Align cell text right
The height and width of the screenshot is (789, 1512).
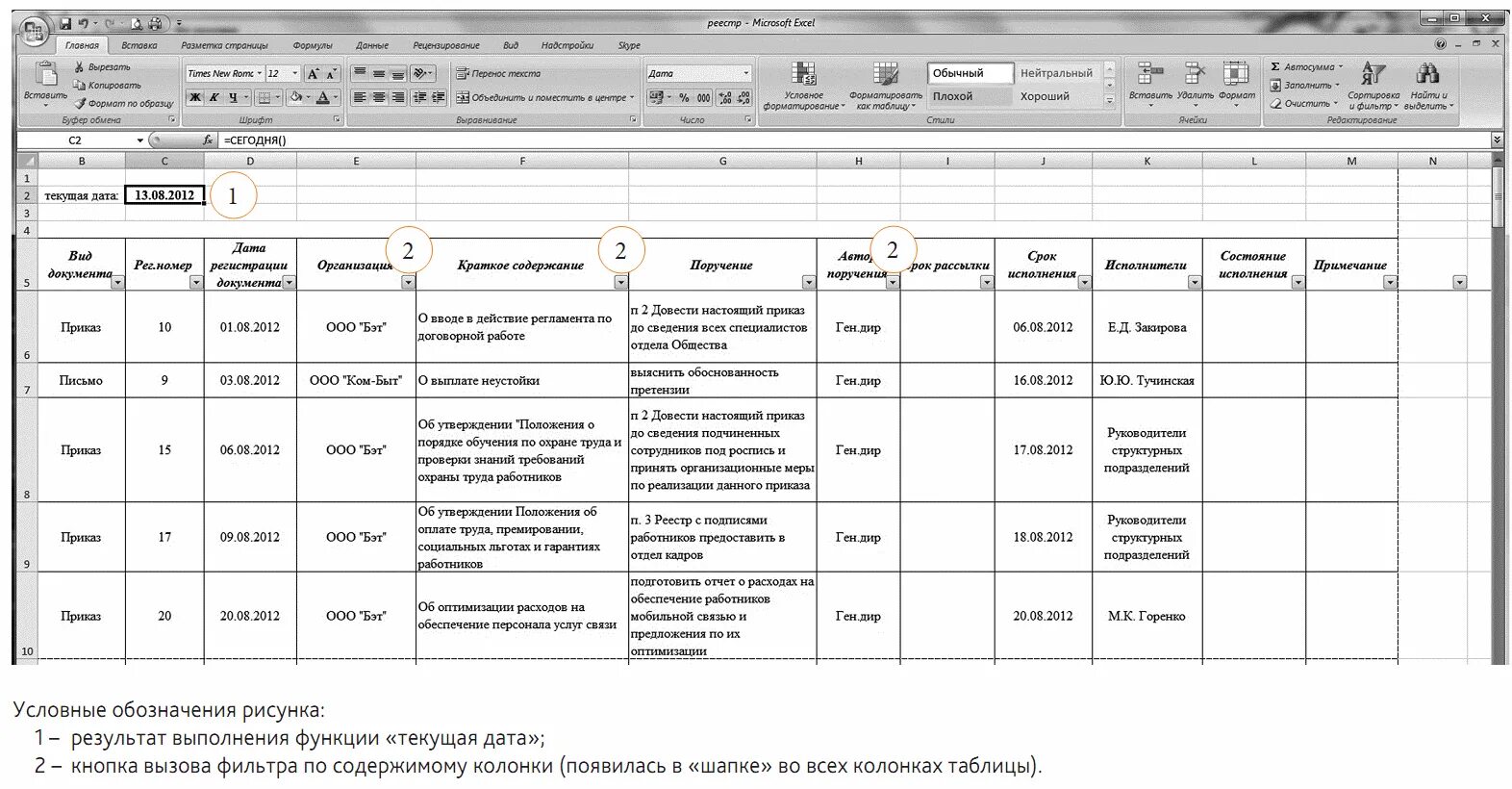pos(397,97)
